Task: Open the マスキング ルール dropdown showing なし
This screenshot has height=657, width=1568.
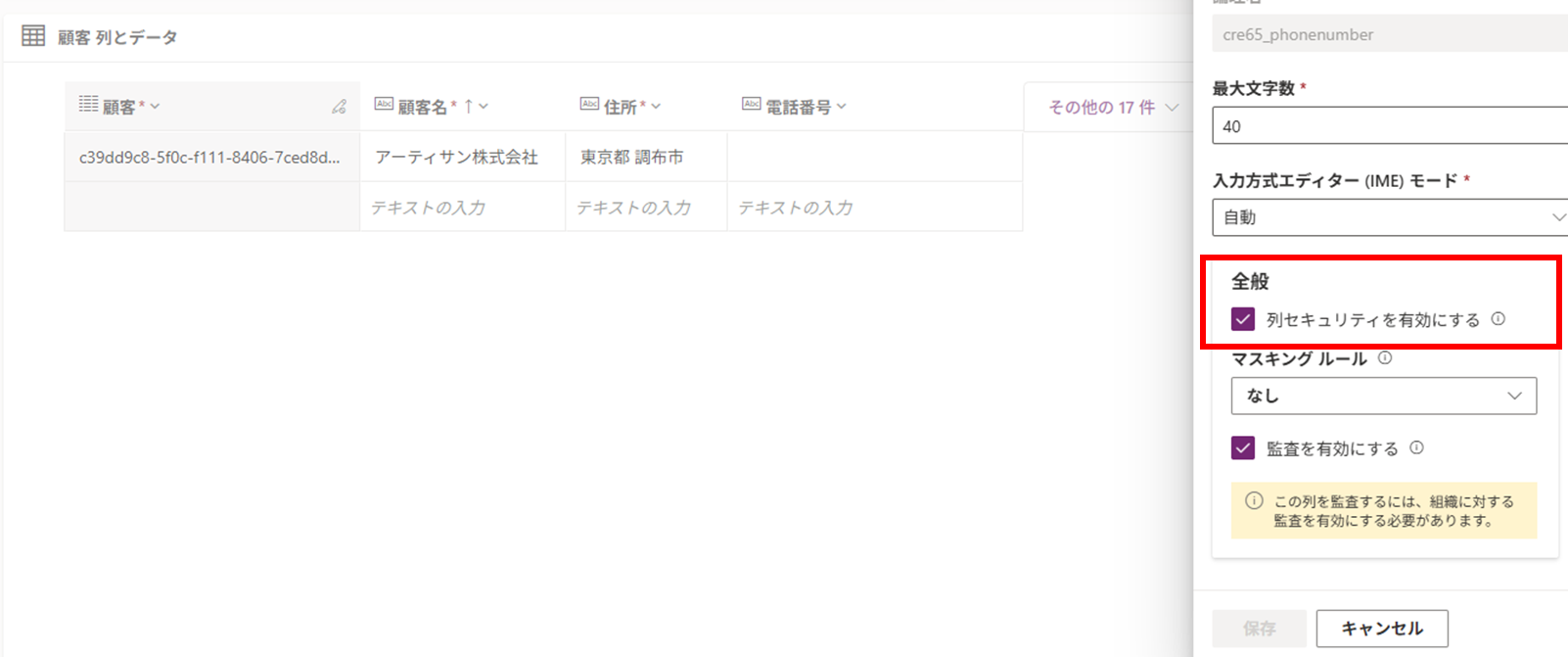Action: coord(1383,396)
